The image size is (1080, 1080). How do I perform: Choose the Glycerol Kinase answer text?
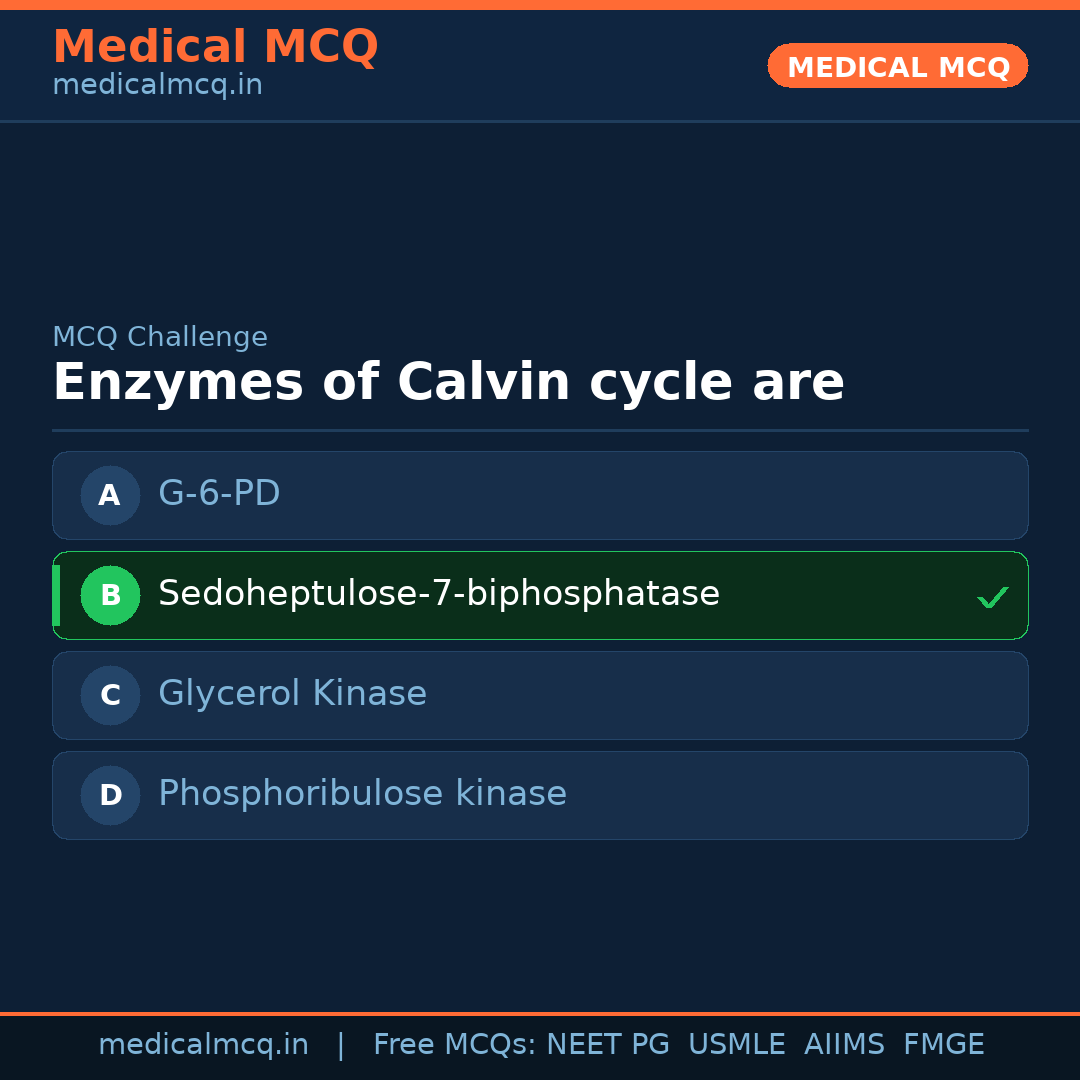(x=292, y=694)
